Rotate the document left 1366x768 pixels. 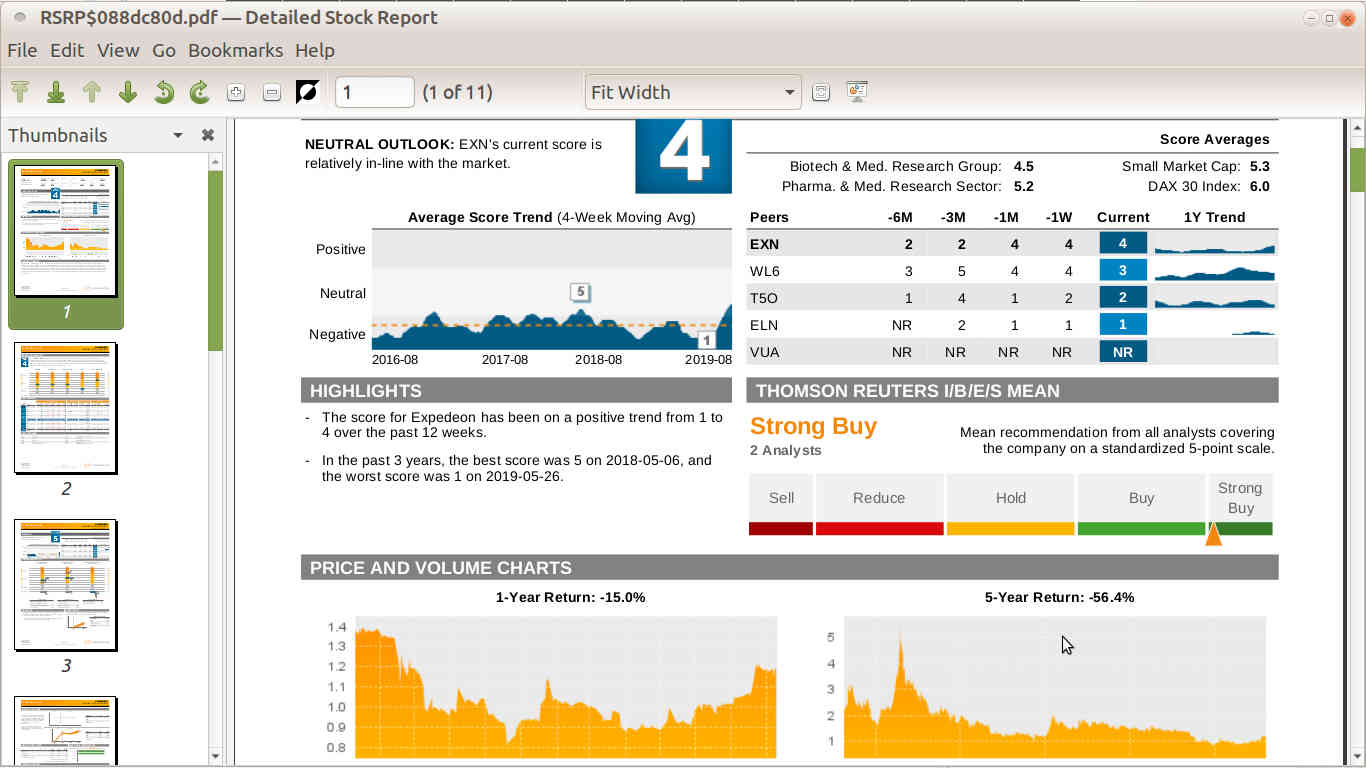click(164, 92)
